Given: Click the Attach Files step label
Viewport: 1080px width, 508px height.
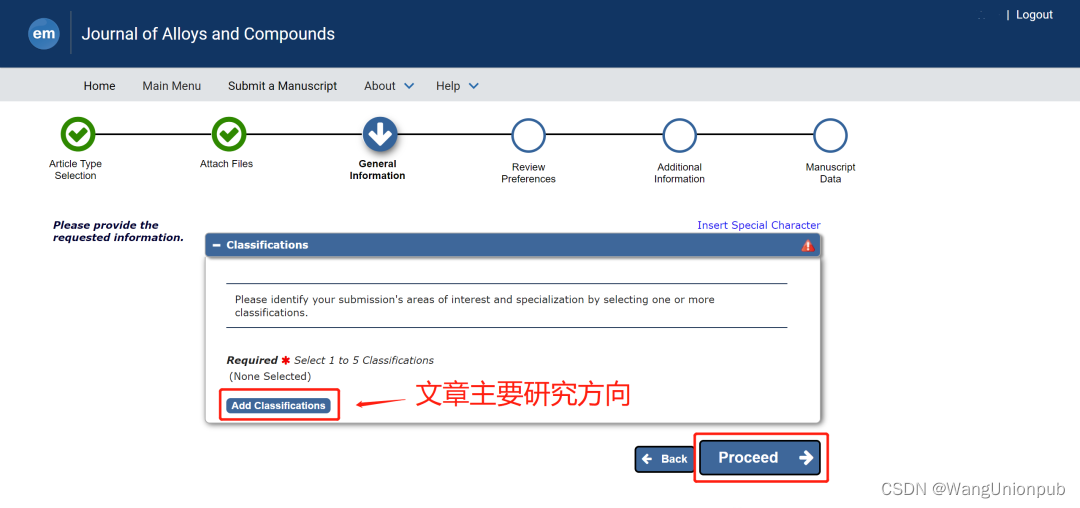Looking at the screenshot, I should 227,164.
